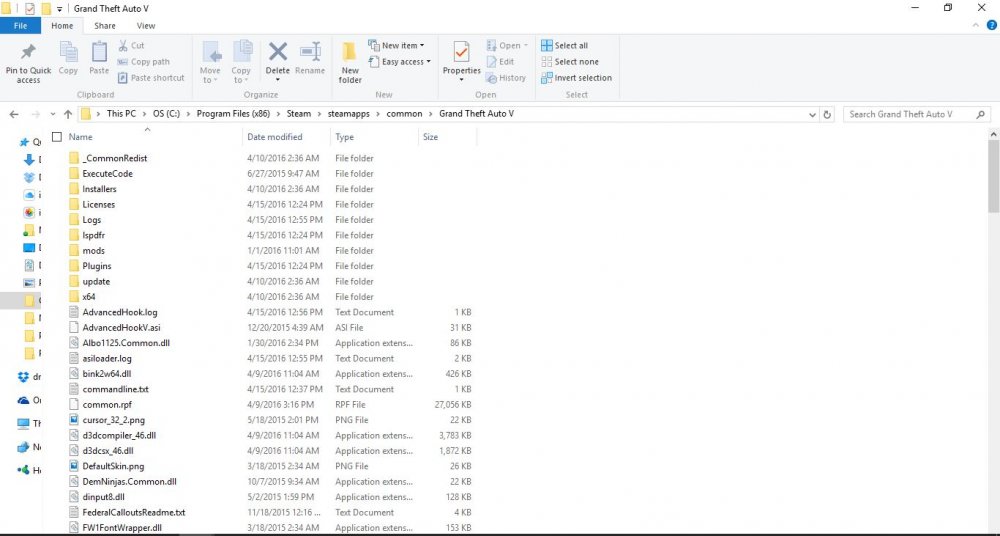
Task: Collapse the ribbon with chevron
Action: point(976,26)
